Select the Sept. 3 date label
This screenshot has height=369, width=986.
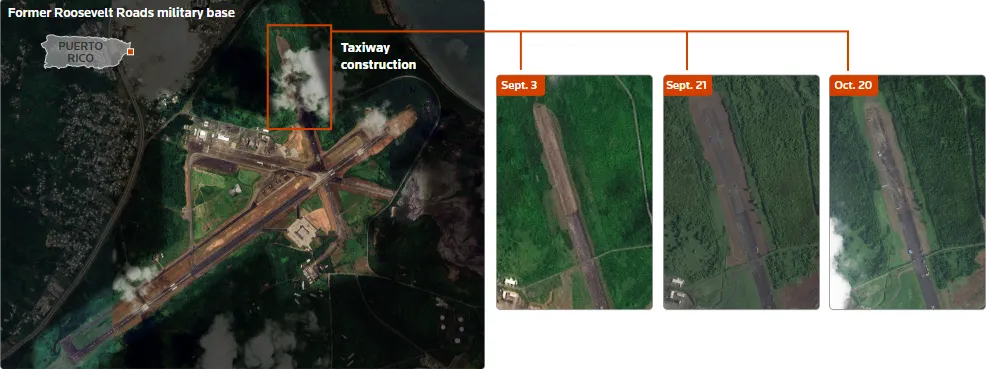521,85
